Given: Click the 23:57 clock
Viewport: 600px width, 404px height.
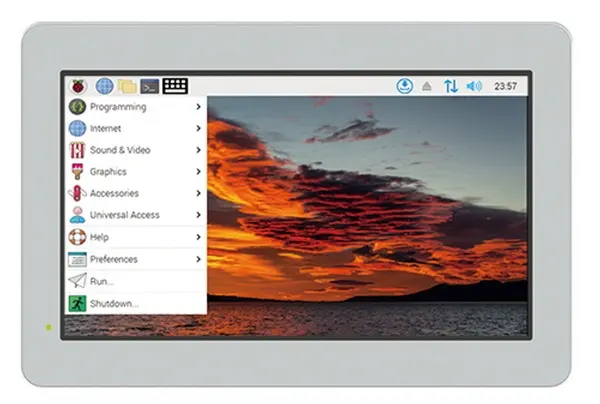Looking at the screenshot, I should [x=505, y=86].
